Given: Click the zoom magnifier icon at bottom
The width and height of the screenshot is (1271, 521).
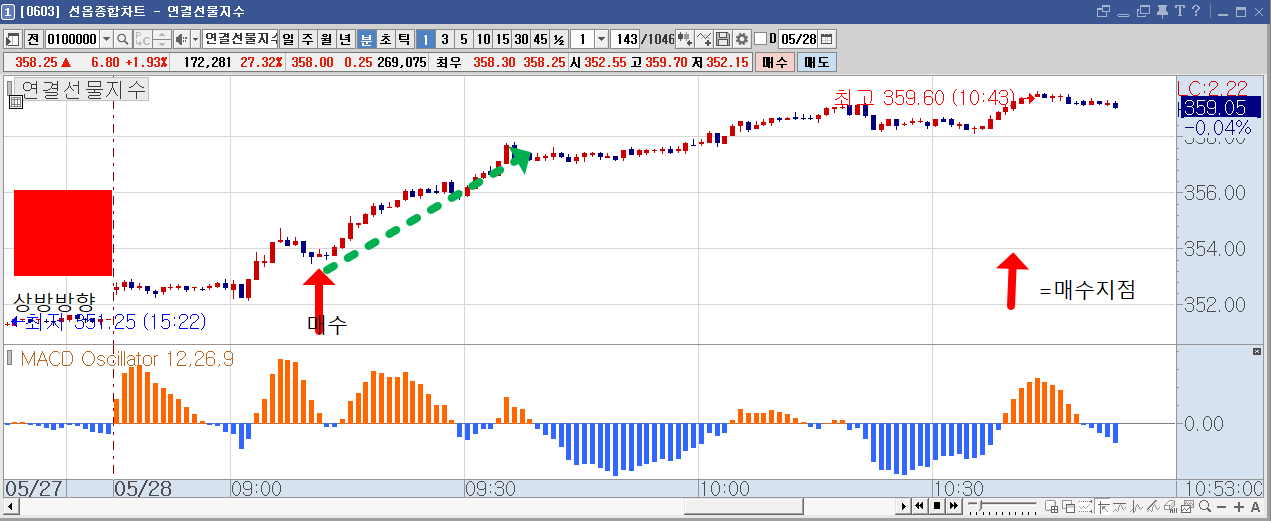Looking at the screenshot, I should [x=1205, y=506].
